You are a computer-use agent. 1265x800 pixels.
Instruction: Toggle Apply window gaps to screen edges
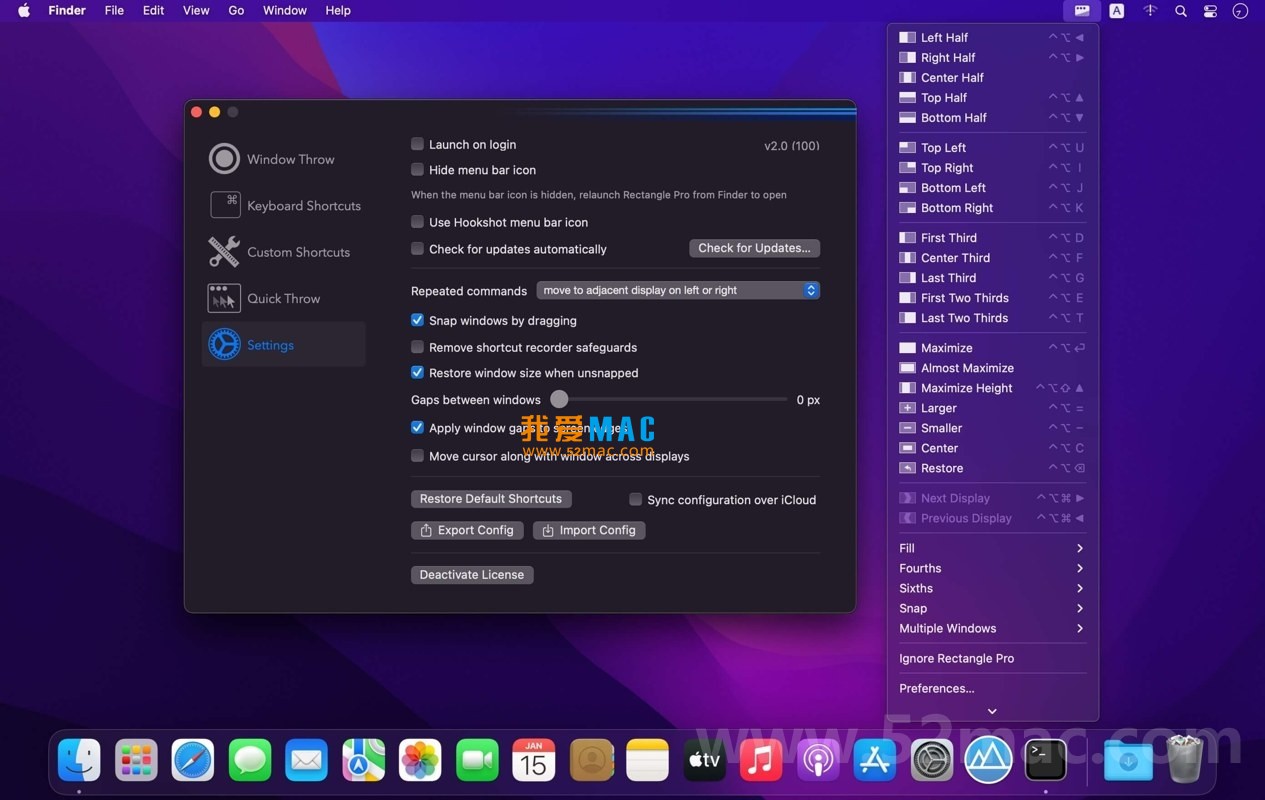(x=418, y=428)
